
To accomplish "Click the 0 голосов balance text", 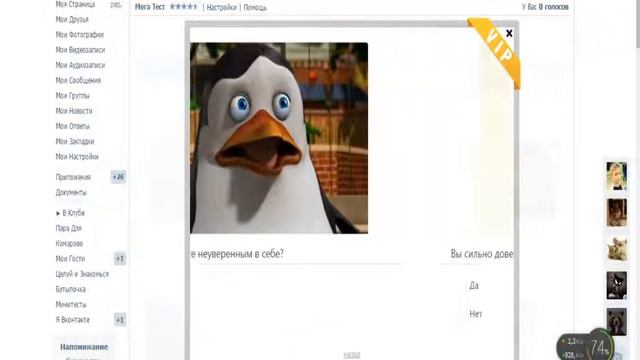I will pyautogui.click(x=553, y=7).
